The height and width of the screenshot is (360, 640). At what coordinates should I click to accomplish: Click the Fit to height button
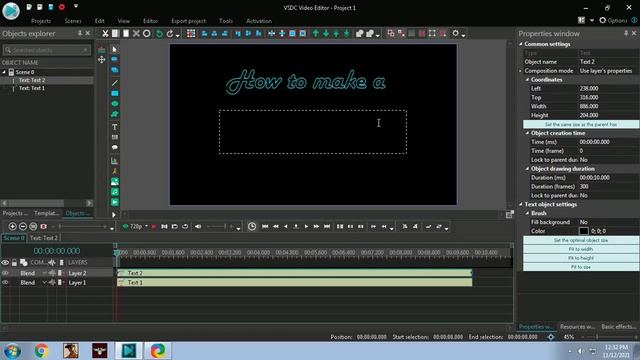[x=581, y=258]
